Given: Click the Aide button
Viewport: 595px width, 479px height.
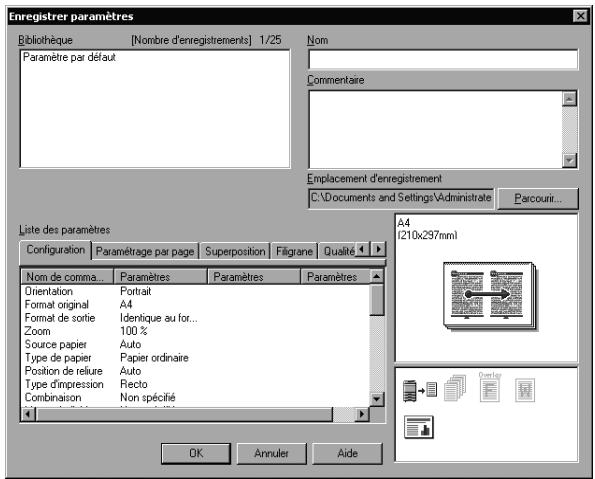Looking at the screenshot, I should (x=347, y=453).
